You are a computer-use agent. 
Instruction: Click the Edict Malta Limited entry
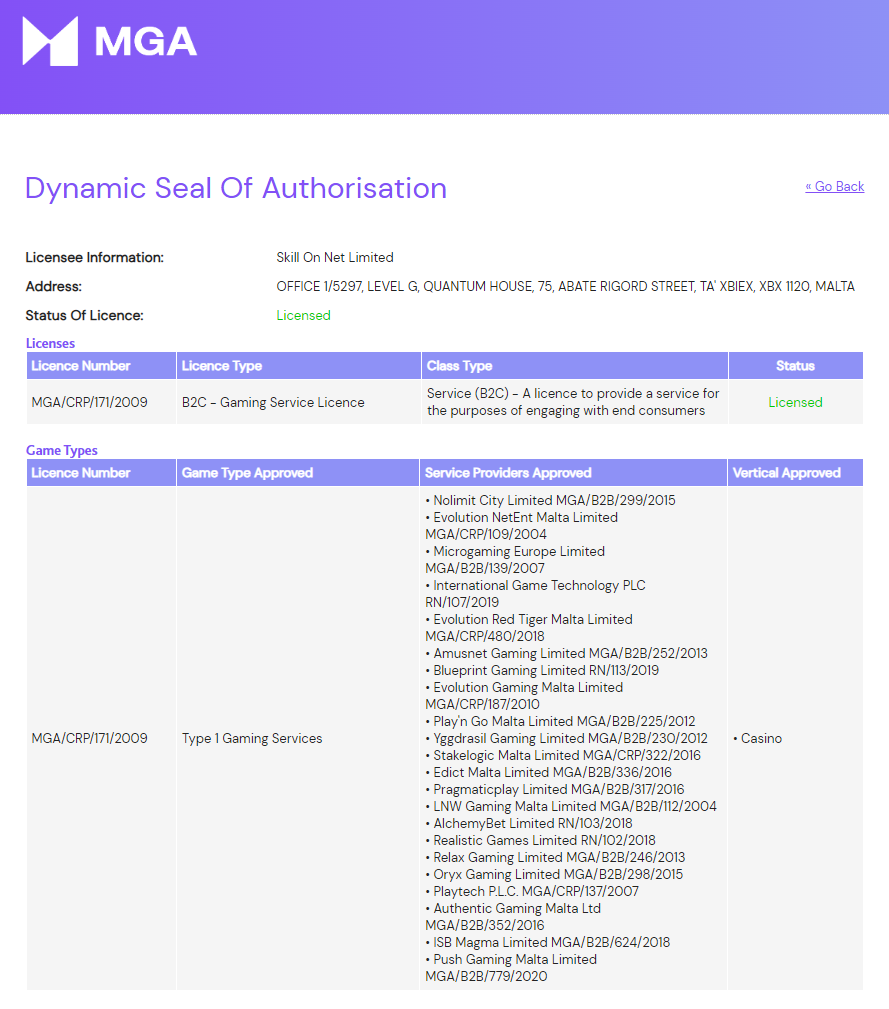pos(549,772)
